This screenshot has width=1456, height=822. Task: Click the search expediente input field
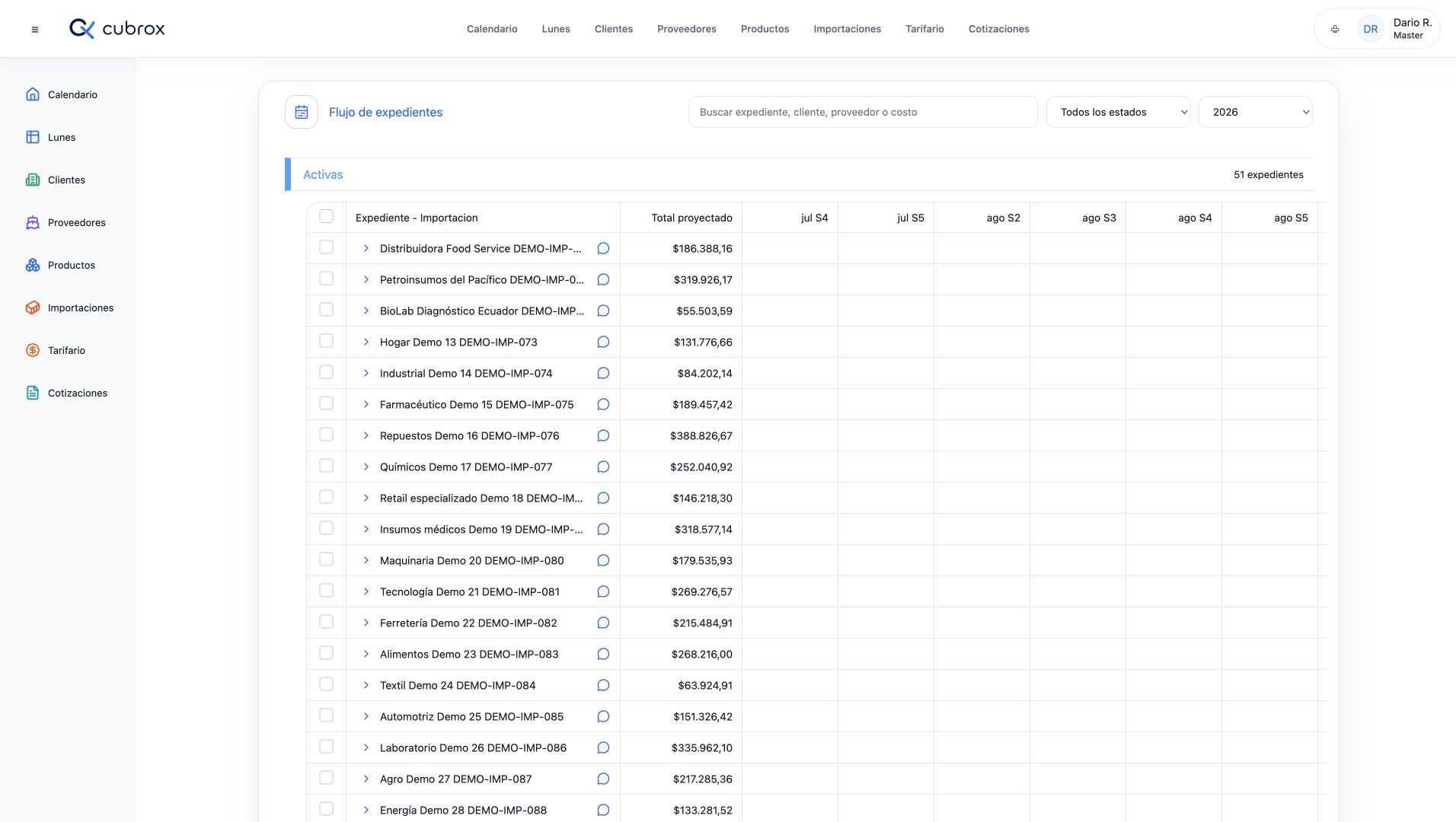click(x=864, y=112)
